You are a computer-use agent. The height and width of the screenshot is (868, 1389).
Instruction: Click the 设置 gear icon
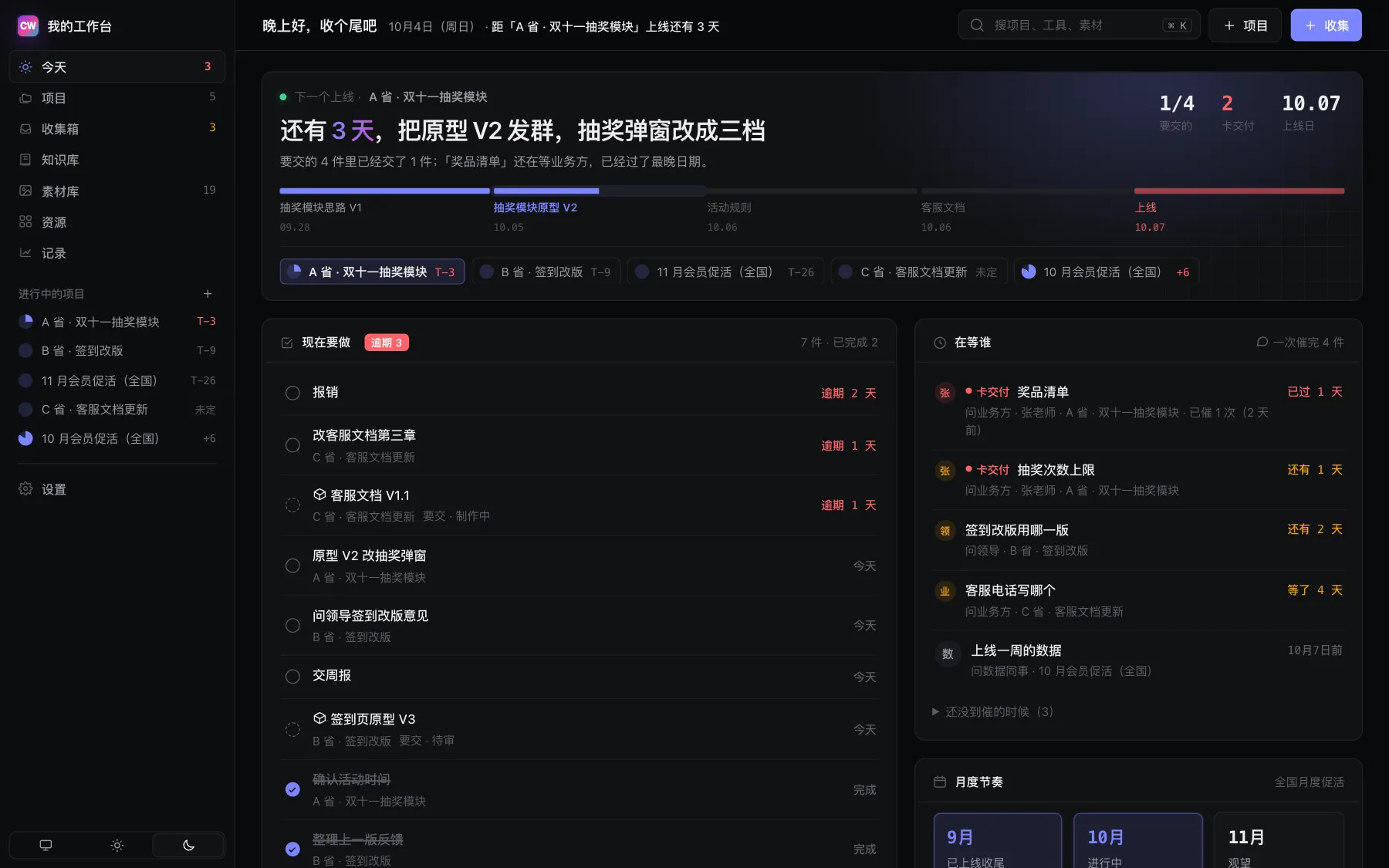pyautogui.click(x=25, y=489)
